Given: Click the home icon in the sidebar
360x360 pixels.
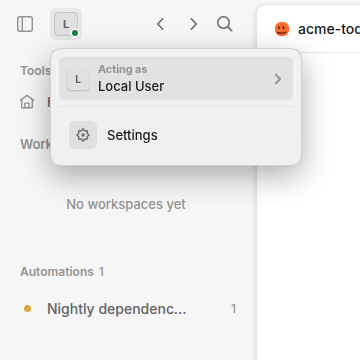Looking at the screenshot, I should (27, 102).
